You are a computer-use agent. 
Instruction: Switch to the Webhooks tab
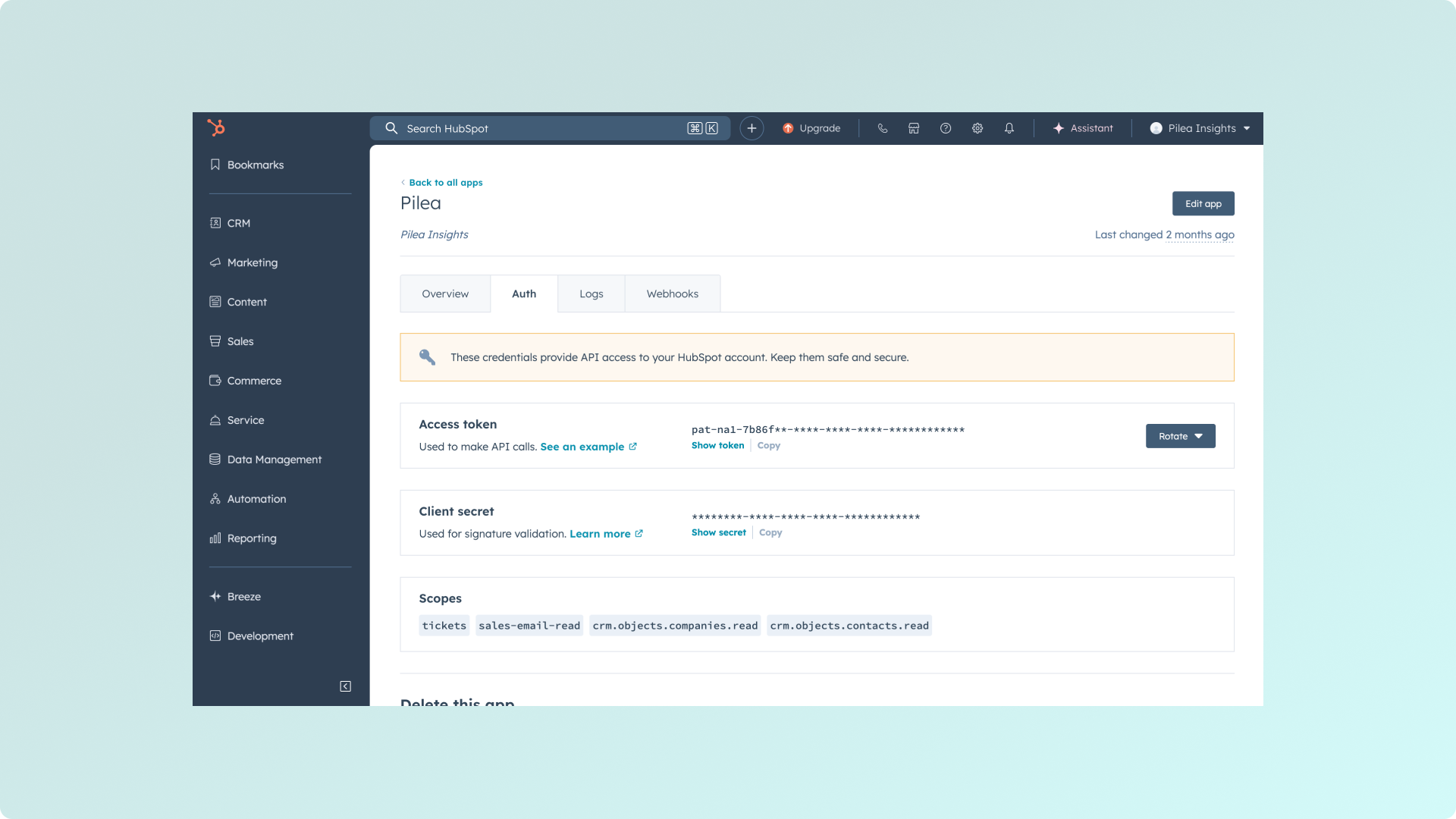(x=672, y=293)
